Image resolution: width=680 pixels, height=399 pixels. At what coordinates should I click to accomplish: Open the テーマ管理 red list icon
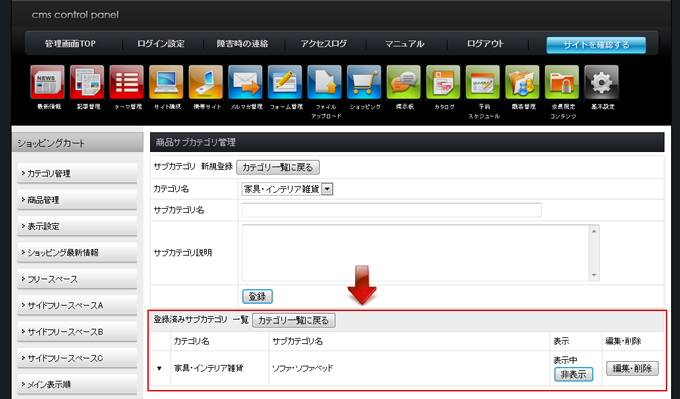pos(127,82)
